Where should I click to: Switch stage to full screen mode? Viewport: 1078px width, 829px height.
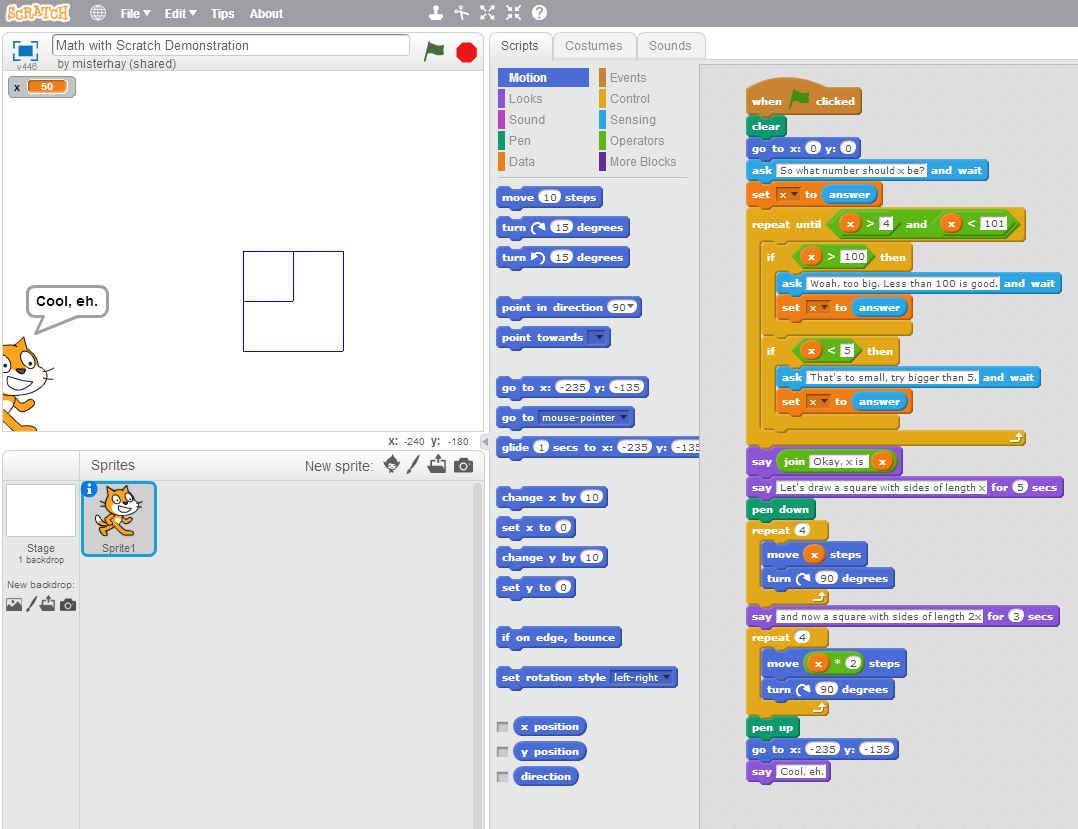pos(25,50)
